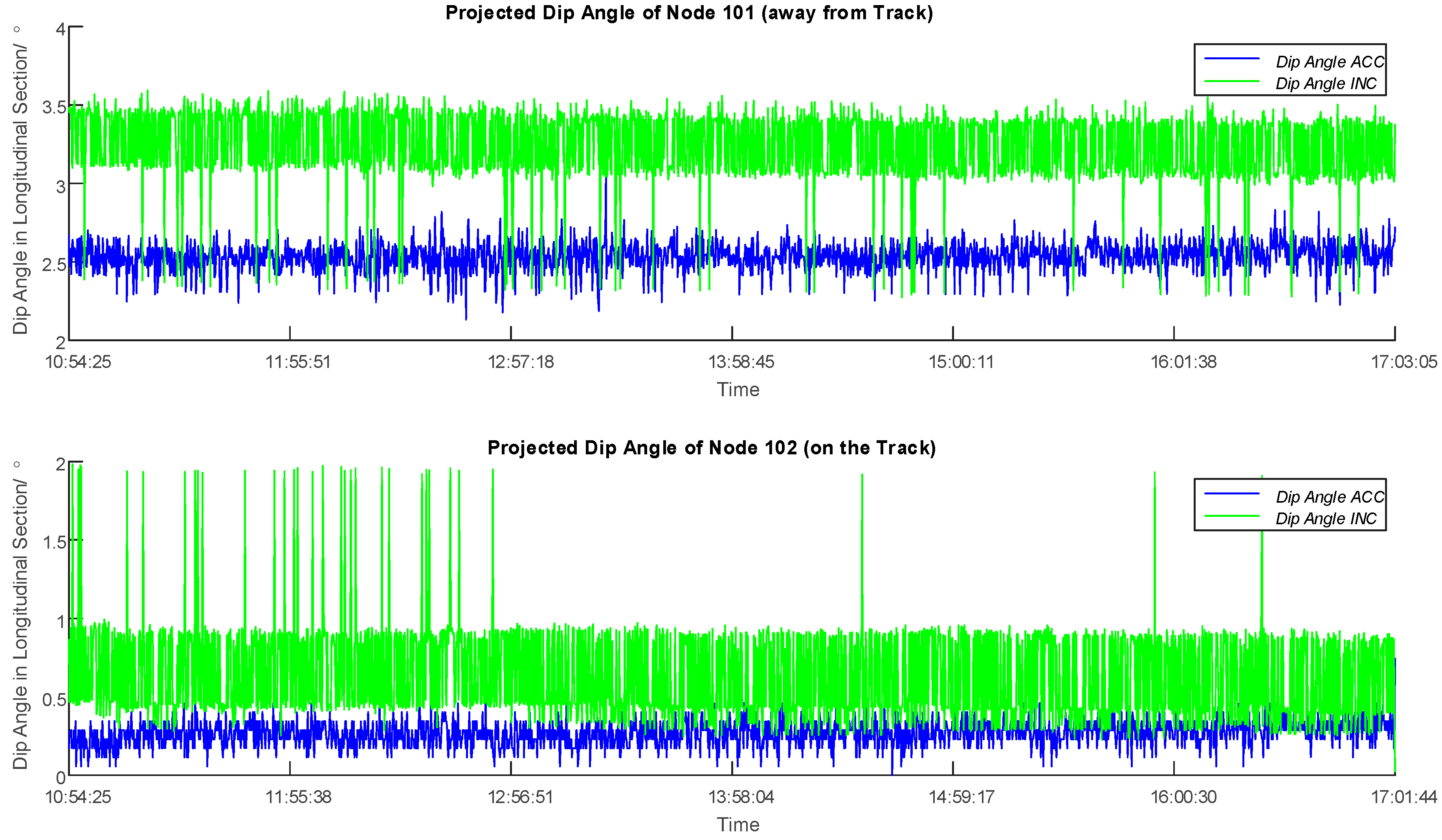Click x-axis tick label 14:59:17
Viewport: 1442px width, 840px height.
click(961, 797)
